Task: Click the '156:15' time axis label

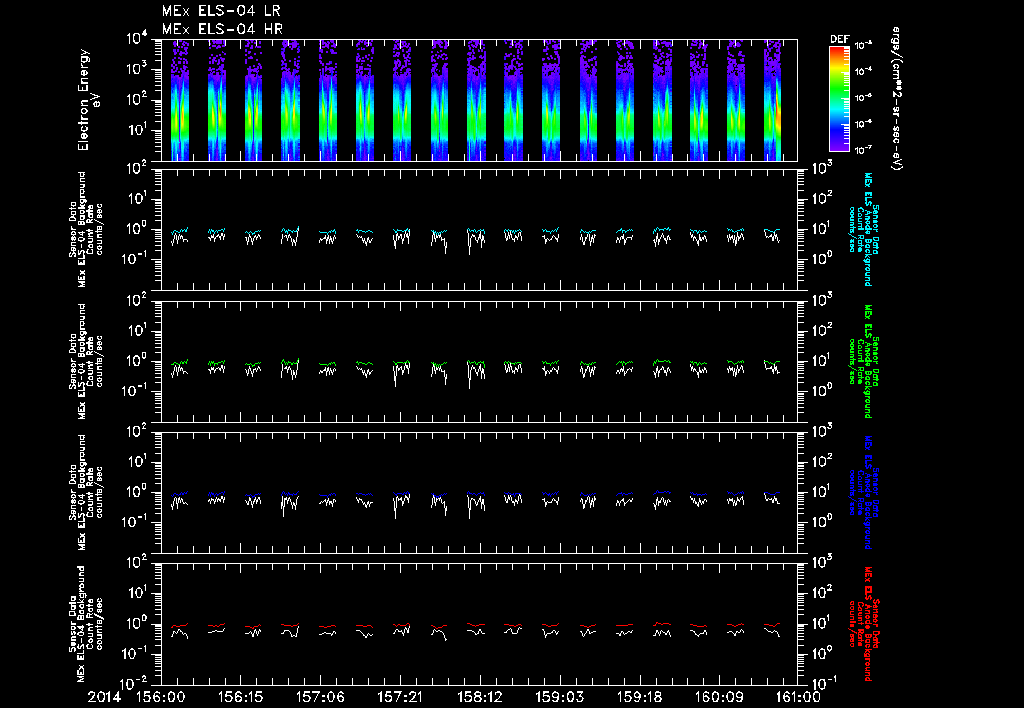Action: [240, 698]
